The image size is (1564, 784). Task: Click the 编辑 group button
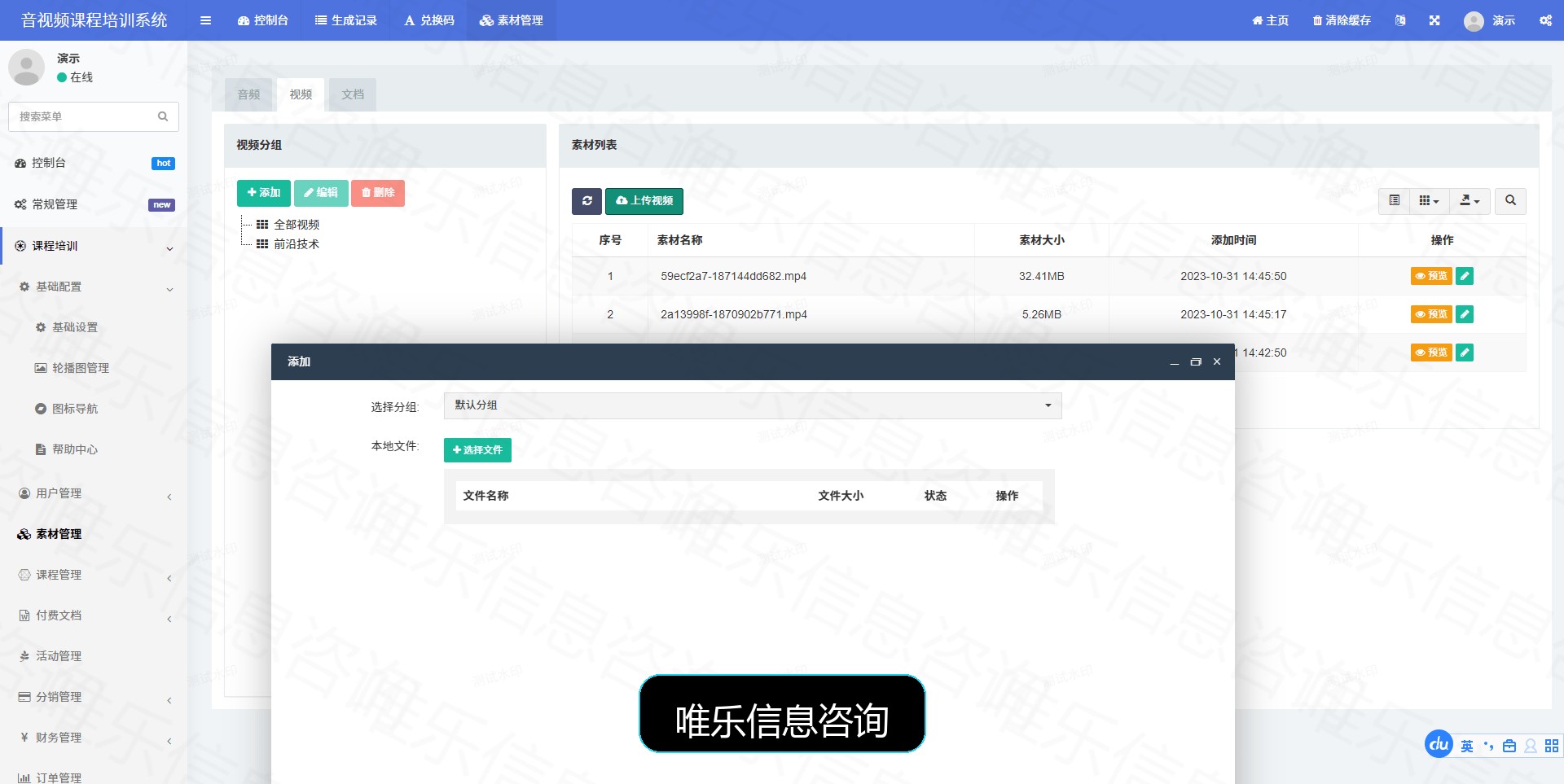(x=321, y=193)
